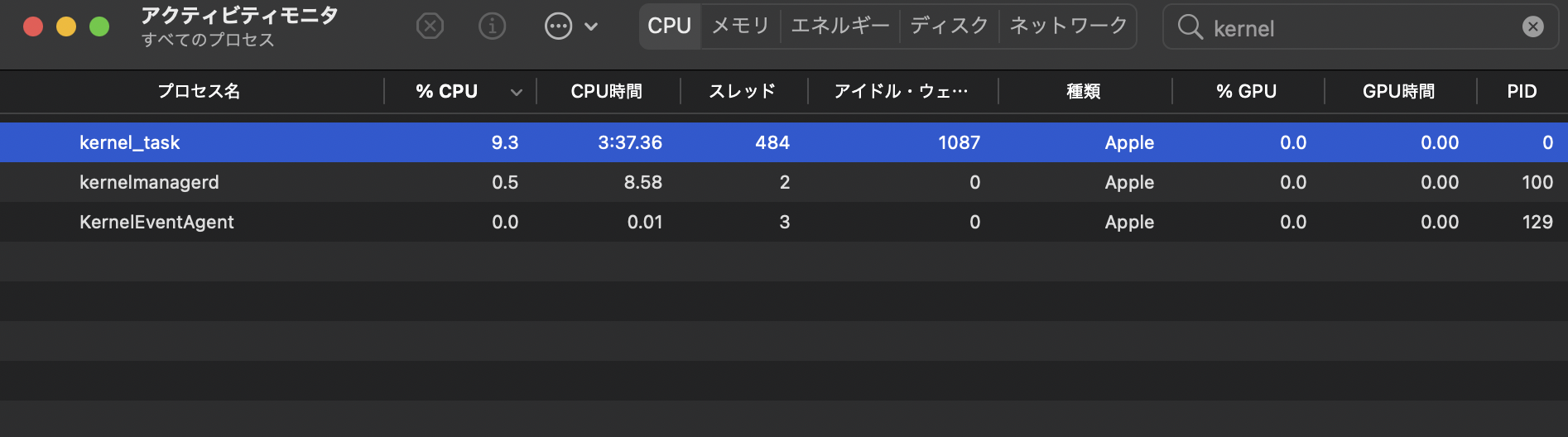This screenshot has width=1568, height=437.
Task: Sort by スレッド column header
Action: [x=742, y=91]
